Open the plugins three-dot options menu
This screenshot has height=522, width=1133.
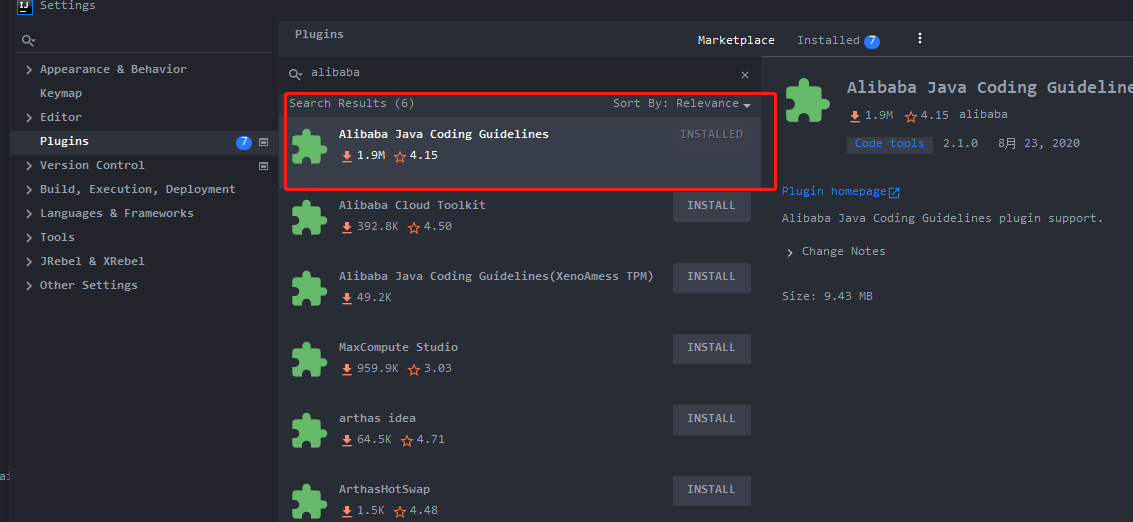tap(920, 38)
